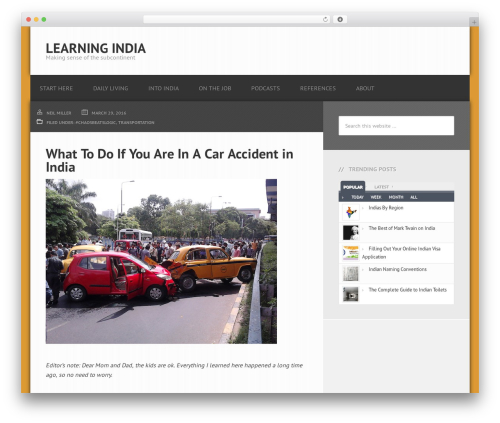Switch to the Latest tab

click(381, 187)
